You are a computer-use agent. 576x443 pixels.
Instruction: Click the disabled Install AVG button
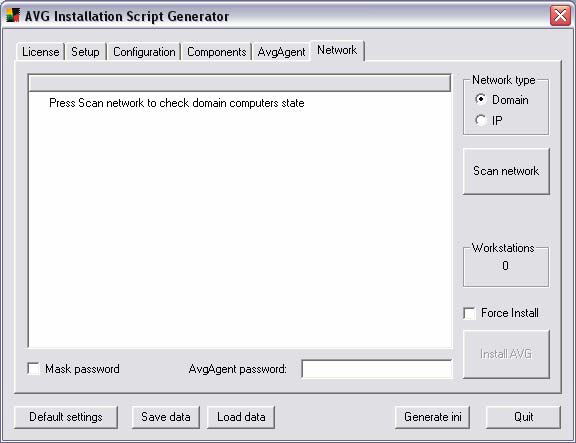(x=506, y=354)
